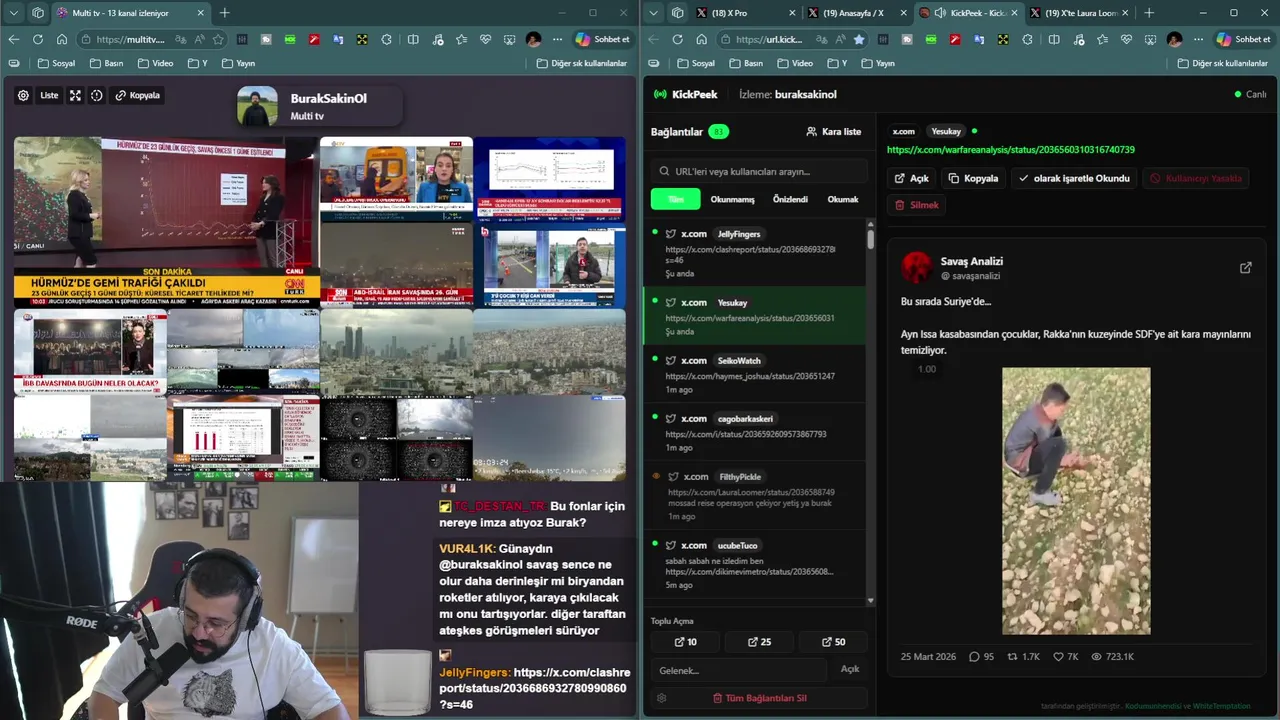Click the Liste button in Multi tv
This screenshot has height=720, width=1280.
pyautogui.click(x=49, y=96)
